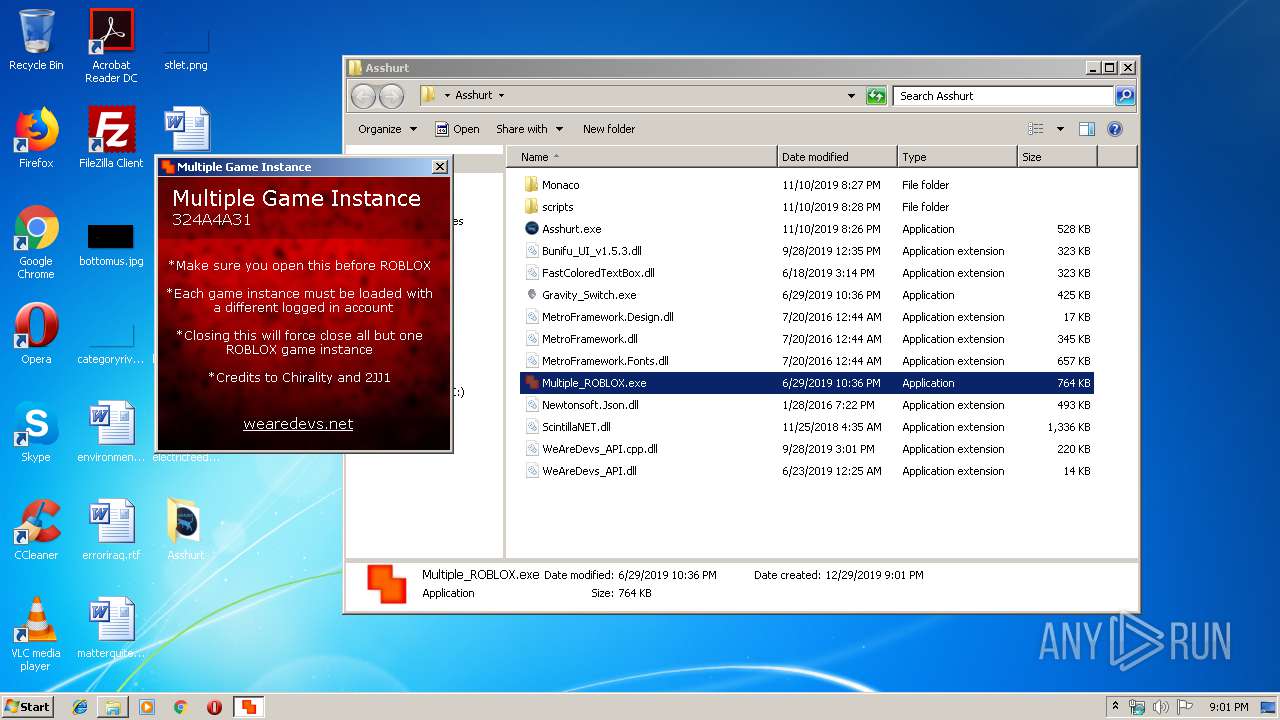This screenshot has width=1280, height=720.
Task: Sort by the Size column header
Action: point(1057,157)
